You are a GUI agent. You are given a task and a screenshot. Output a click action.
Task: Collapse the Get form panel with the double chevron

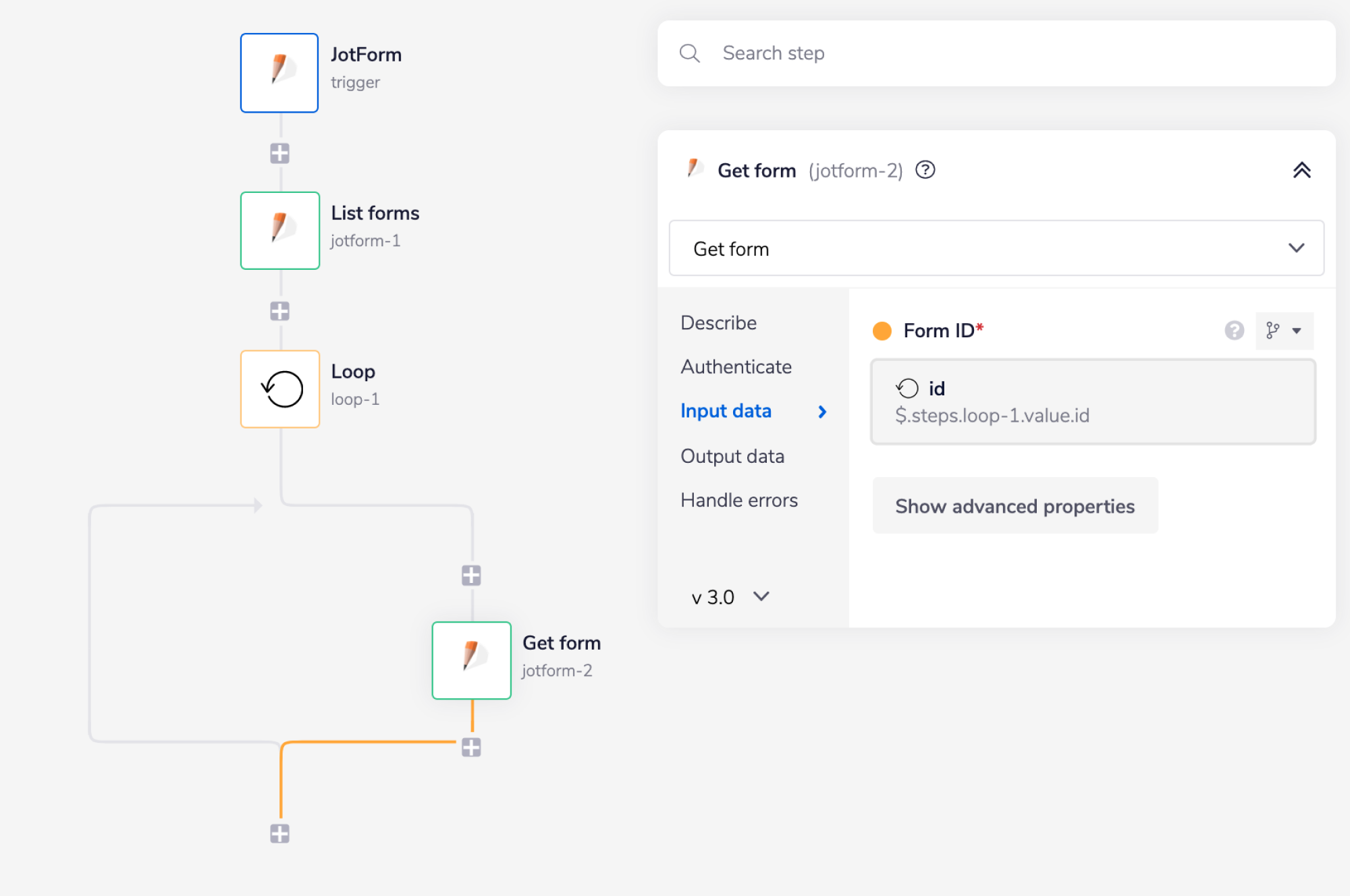coord(1302,170)
